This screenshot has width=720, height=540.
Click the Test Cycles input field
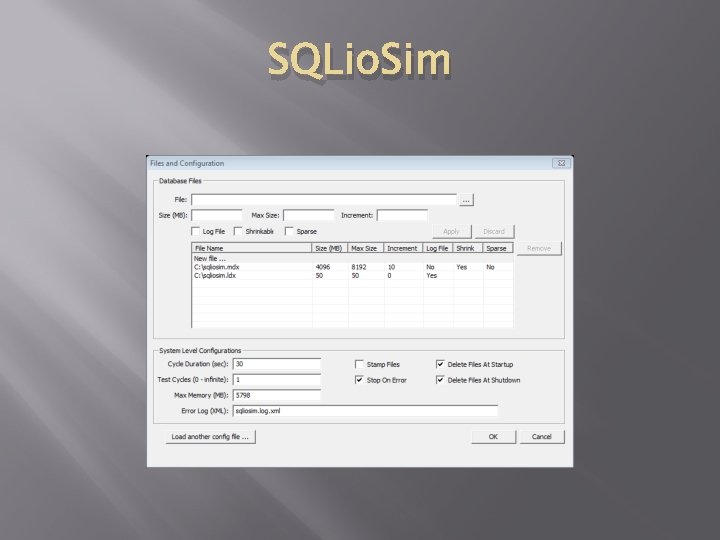pos(277,380)
